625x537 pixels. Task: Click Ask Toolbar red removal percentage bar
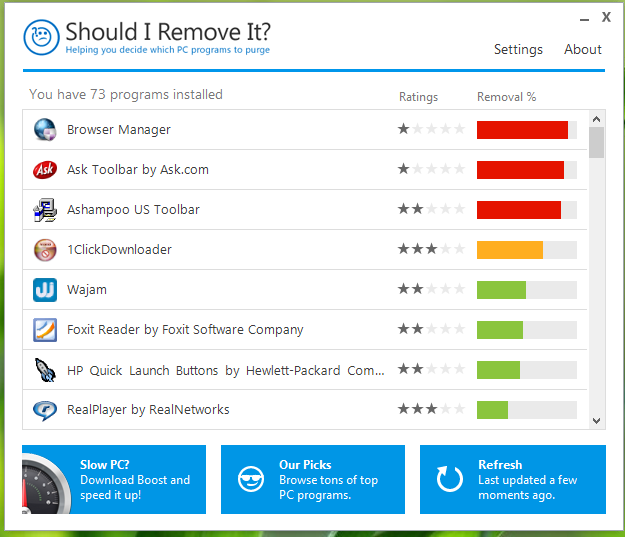coord(527,170)
